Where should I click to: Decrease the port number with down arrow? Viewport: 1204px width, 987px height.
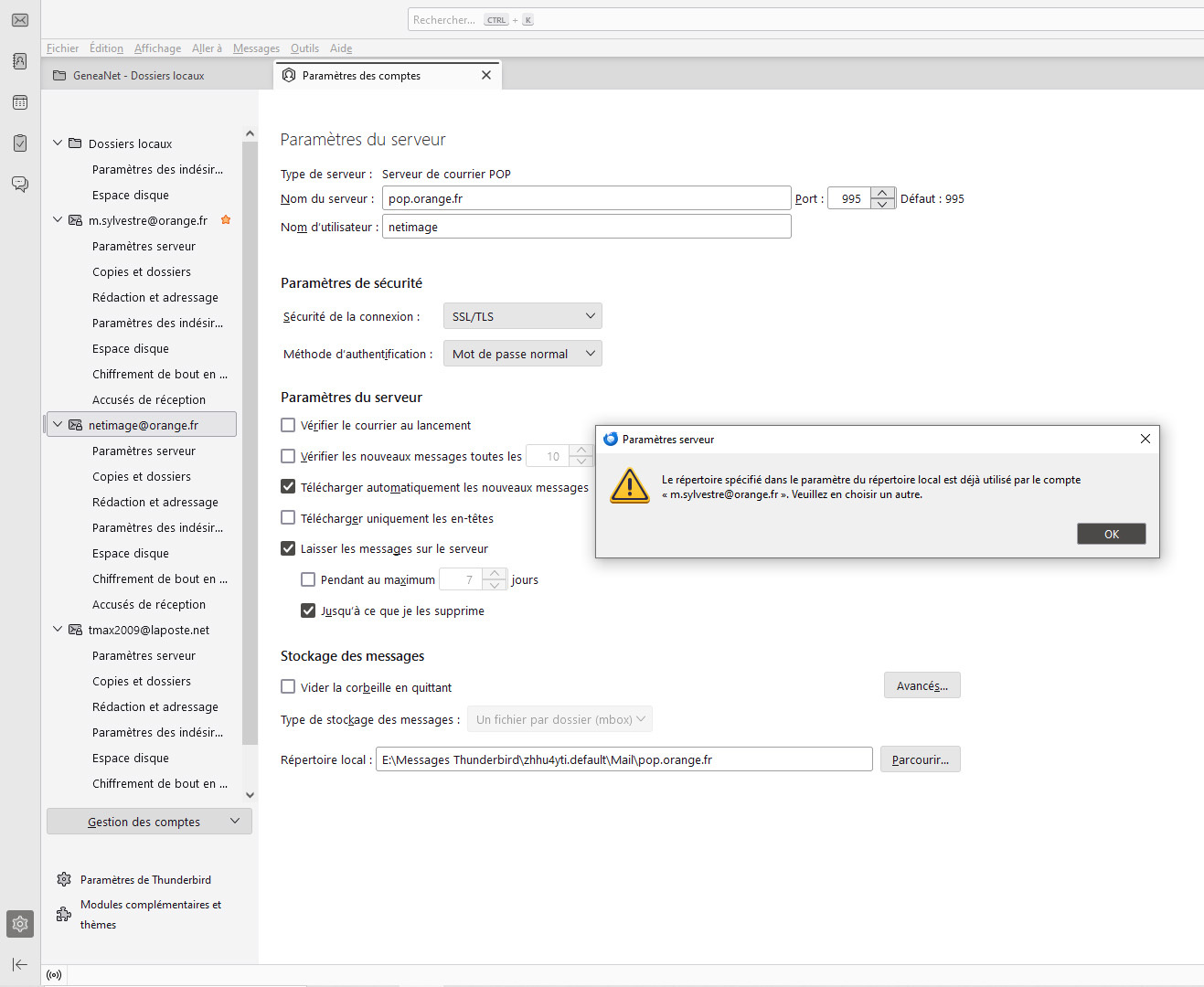click(882, 204)
